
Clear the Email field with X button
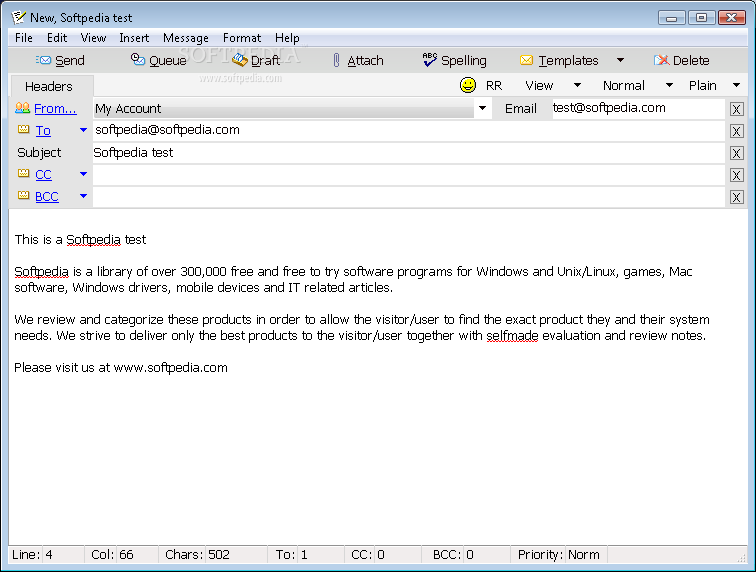[736, 109]
